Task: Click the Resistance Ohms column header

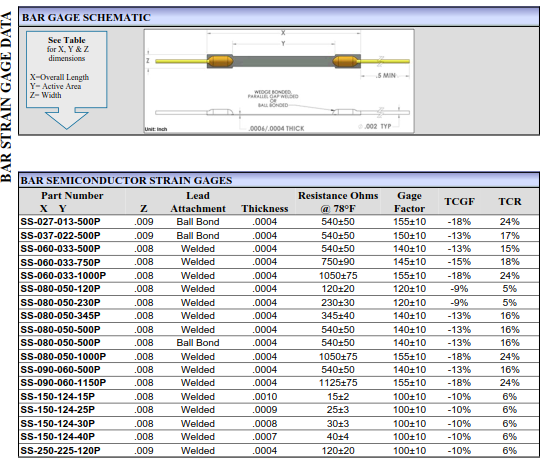Action: pos(338,202)
